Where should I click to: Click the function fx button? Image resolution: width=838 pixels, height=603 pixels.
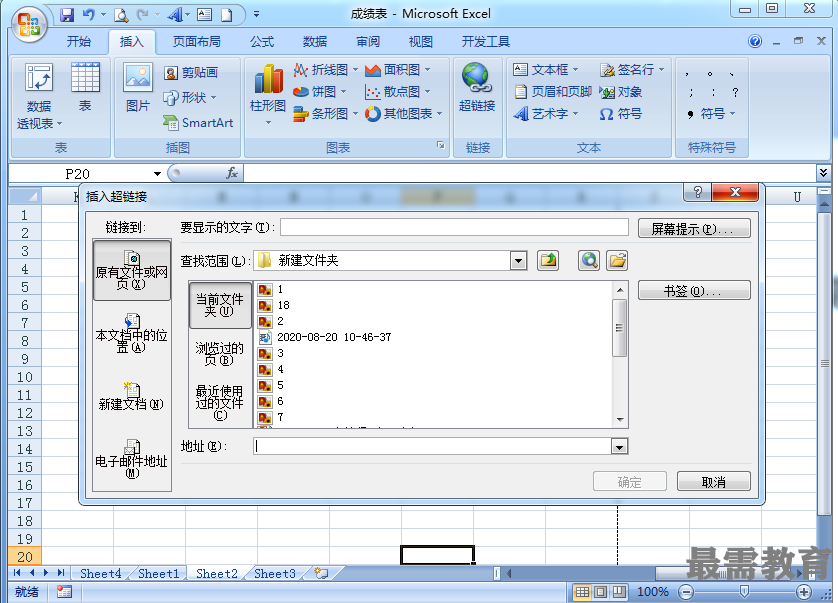click(232, 173)
